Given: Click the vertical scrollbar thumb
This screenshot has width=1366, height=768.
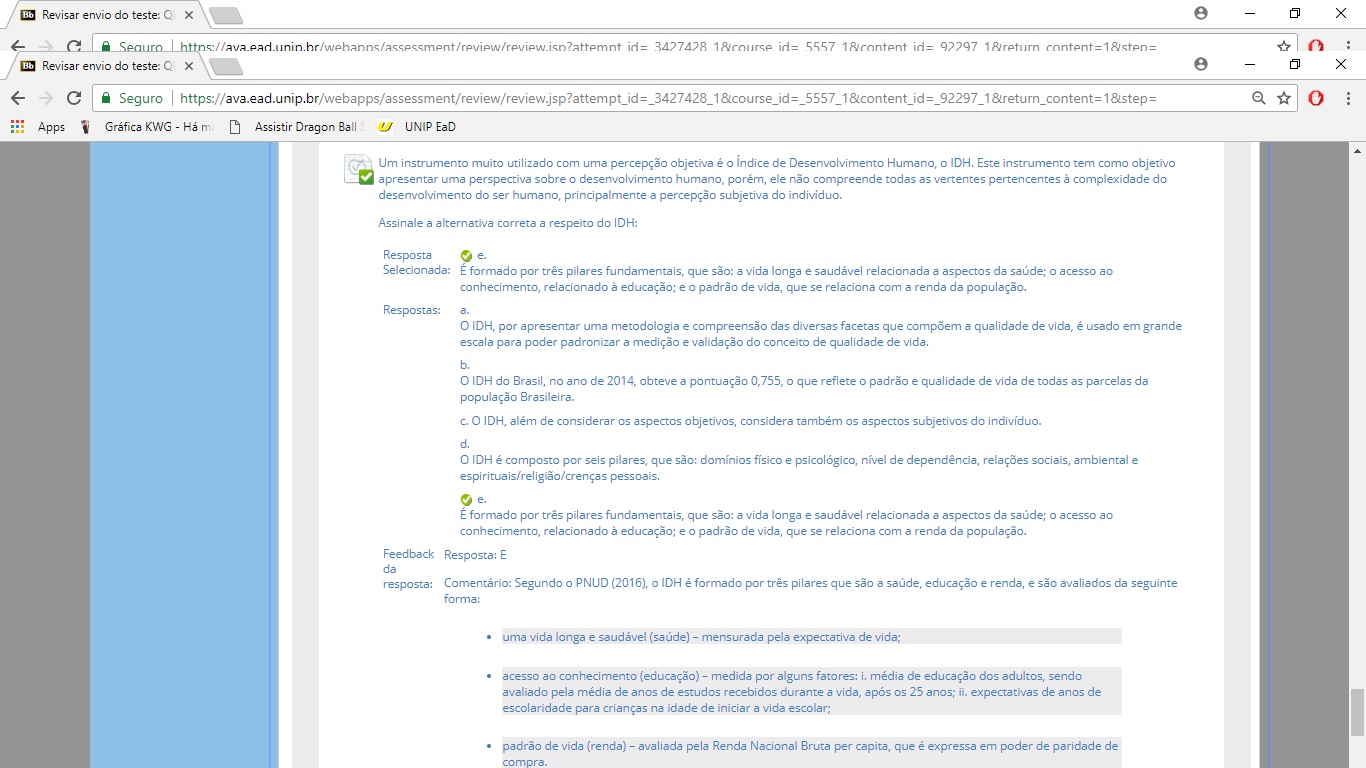Looking at the screenshot, I should click(x=1357, y=712).
